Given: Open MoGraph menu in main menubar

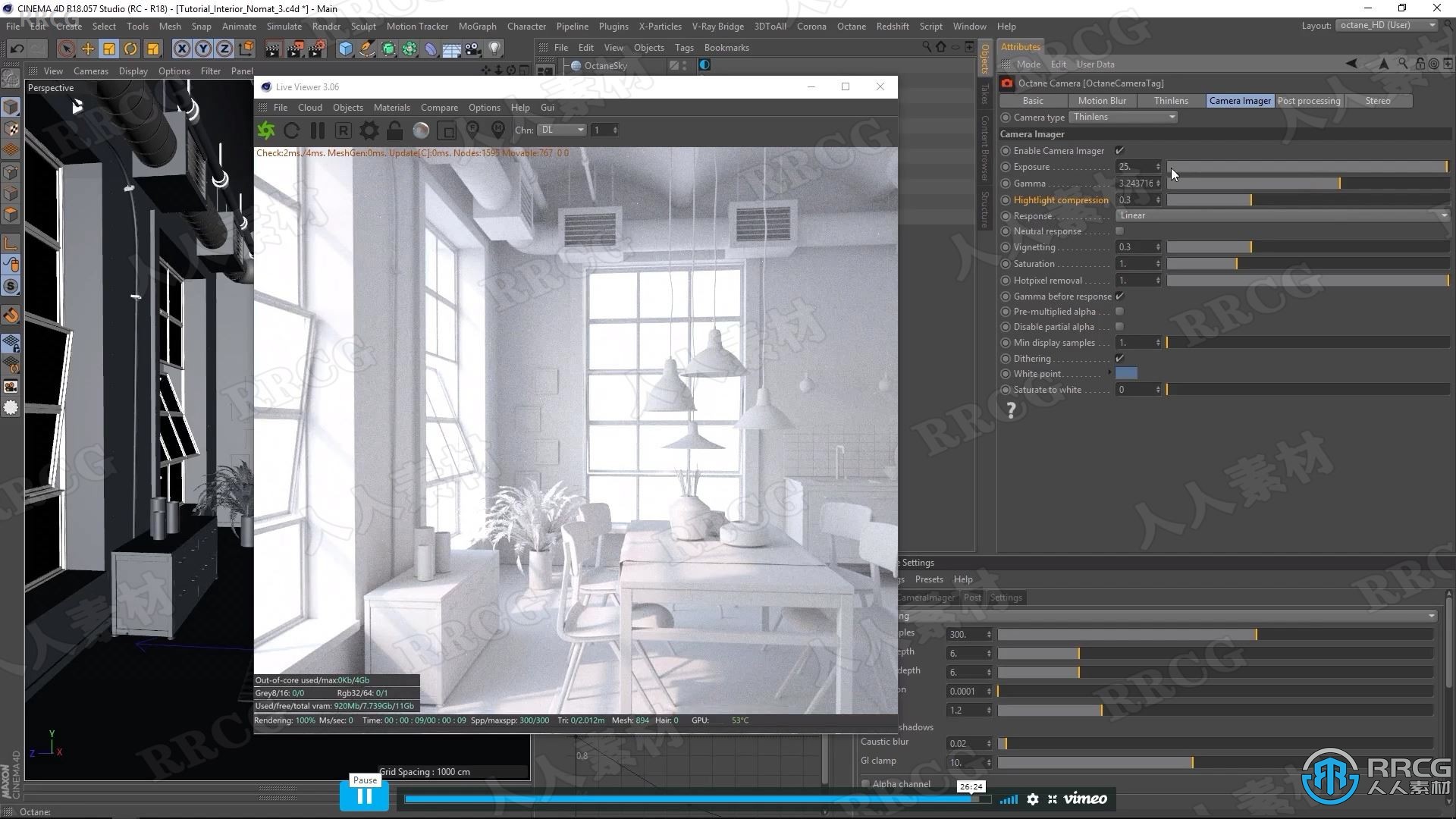Looking at the screenshot, I should 477,26.
